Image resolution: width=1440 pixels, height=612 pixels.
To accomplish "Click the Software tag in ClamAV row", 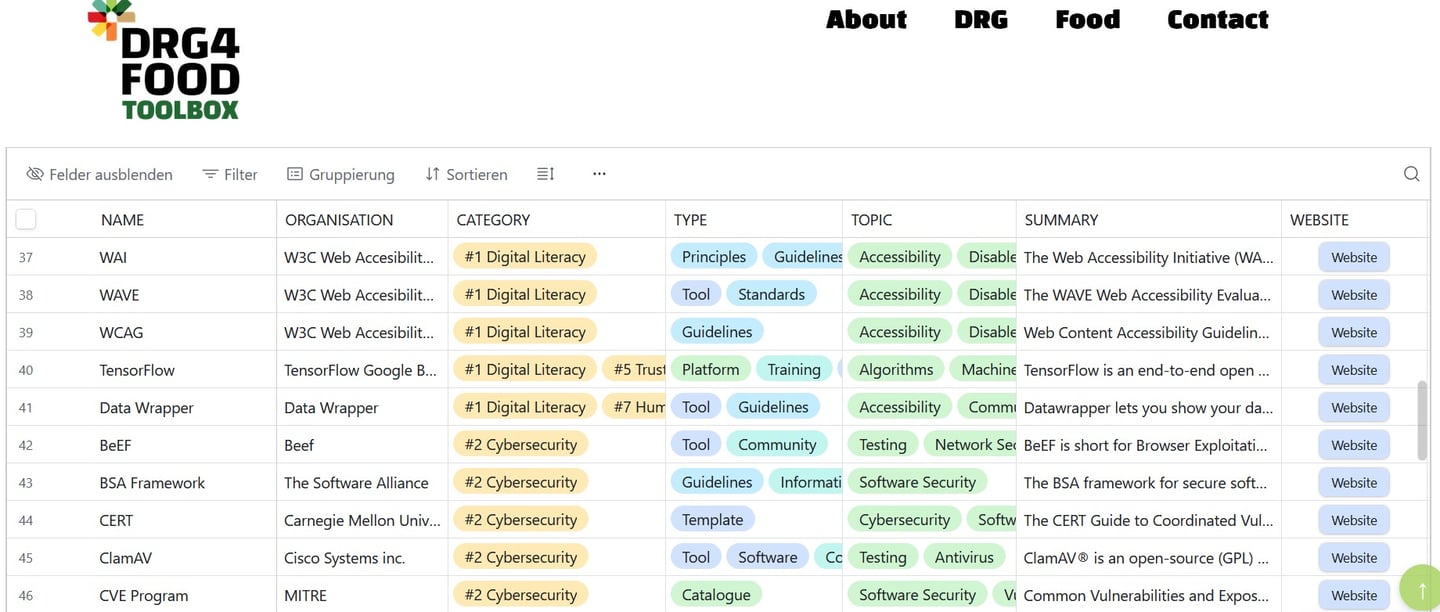I will pos(768,557).
